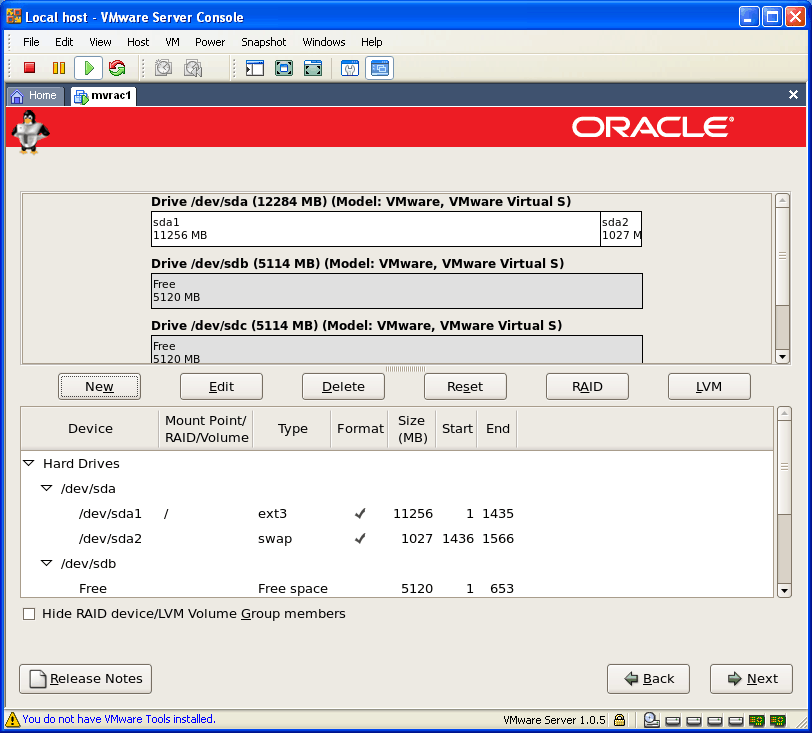Toggle Hide RAID device/LVM Volume Group members
The image size is (812, 733).
tap(29, 614)
